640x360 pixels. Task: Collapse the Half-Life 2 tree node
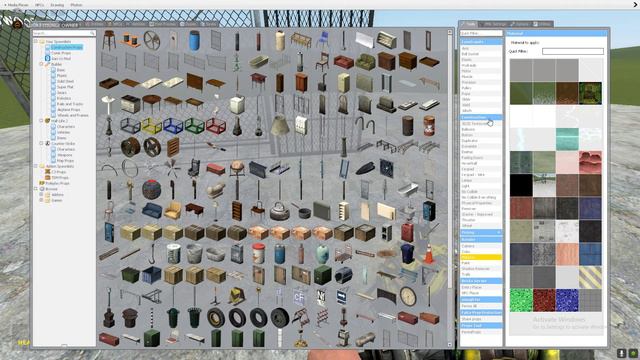(x=41, y=121)
